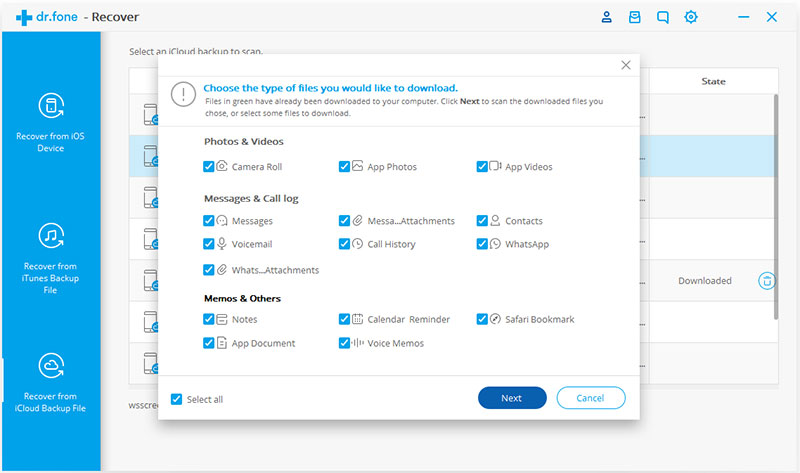Toggle the WhatsApp checkbox

482,244
